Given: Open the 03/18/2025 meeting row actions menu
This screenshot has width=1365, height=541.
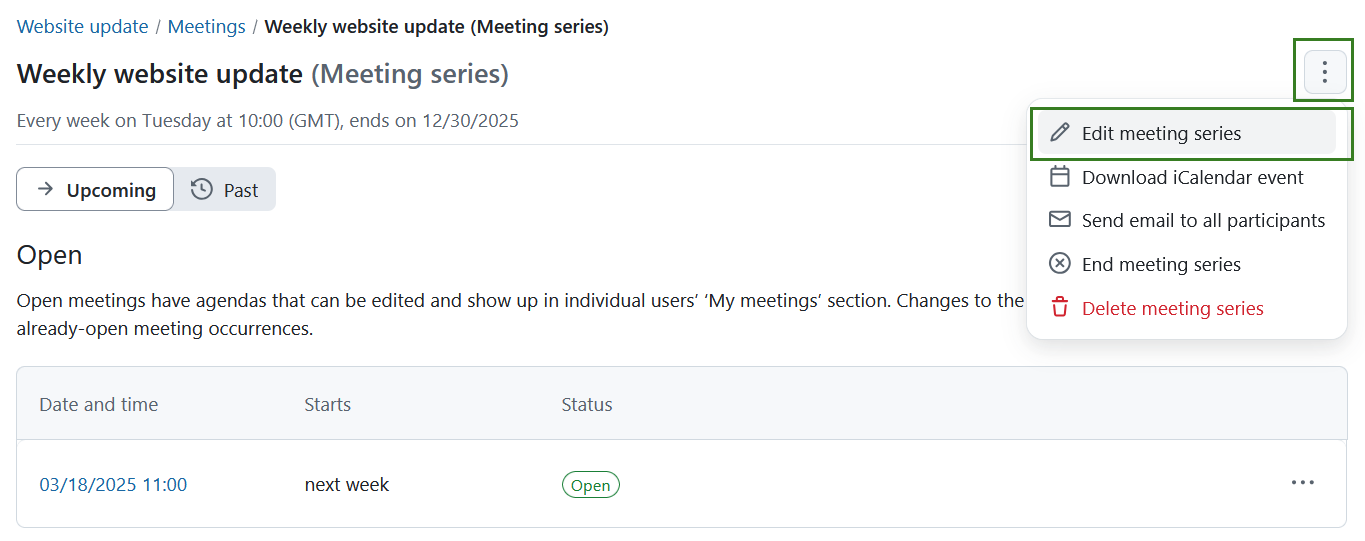Looking at the screenshot, I should [1302, 483].
